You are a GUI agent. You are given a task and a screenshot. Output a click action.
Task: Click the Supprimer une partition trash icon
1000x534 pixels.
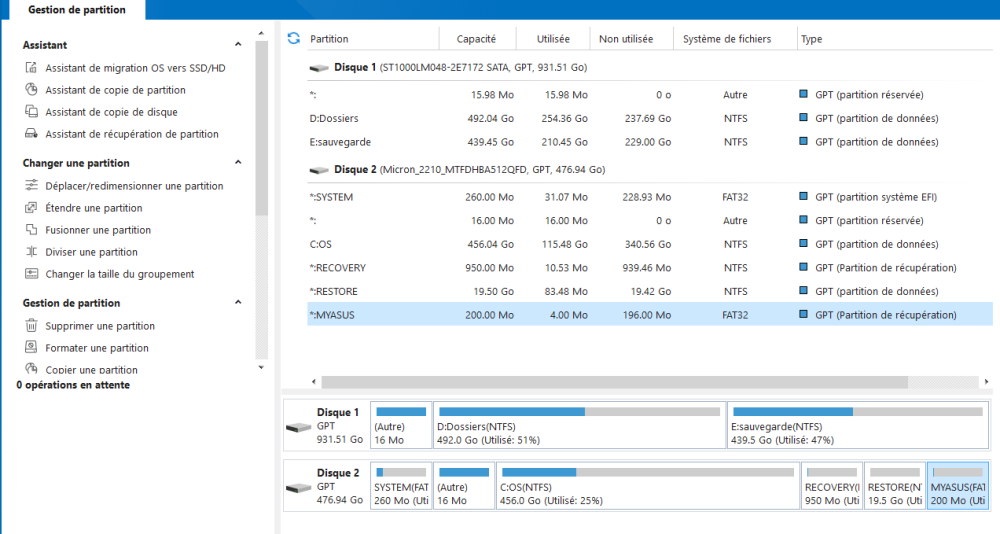[31, 326]
